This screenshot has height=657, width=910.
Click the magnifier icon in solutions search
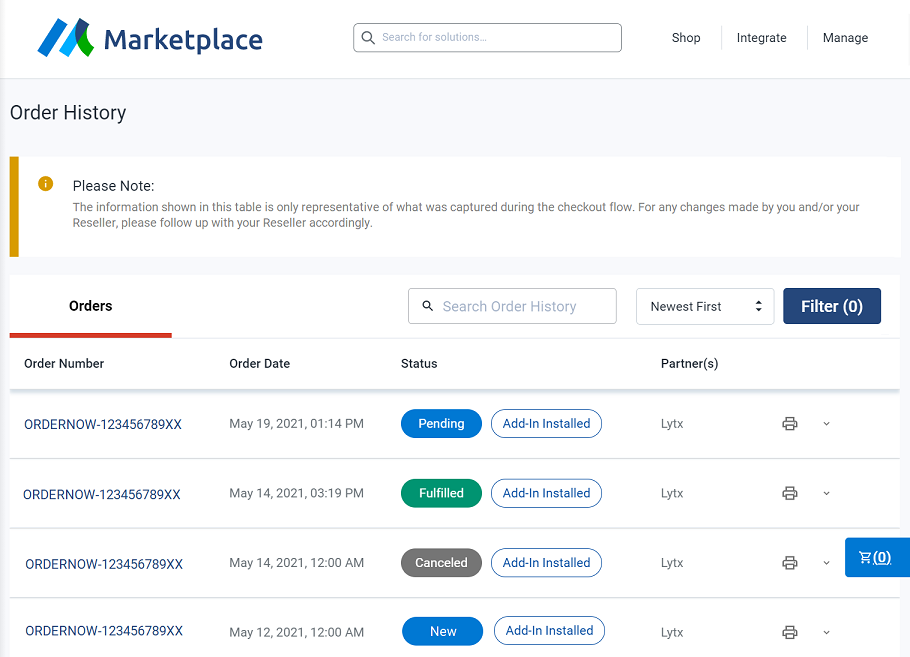[x=368, y=38]
